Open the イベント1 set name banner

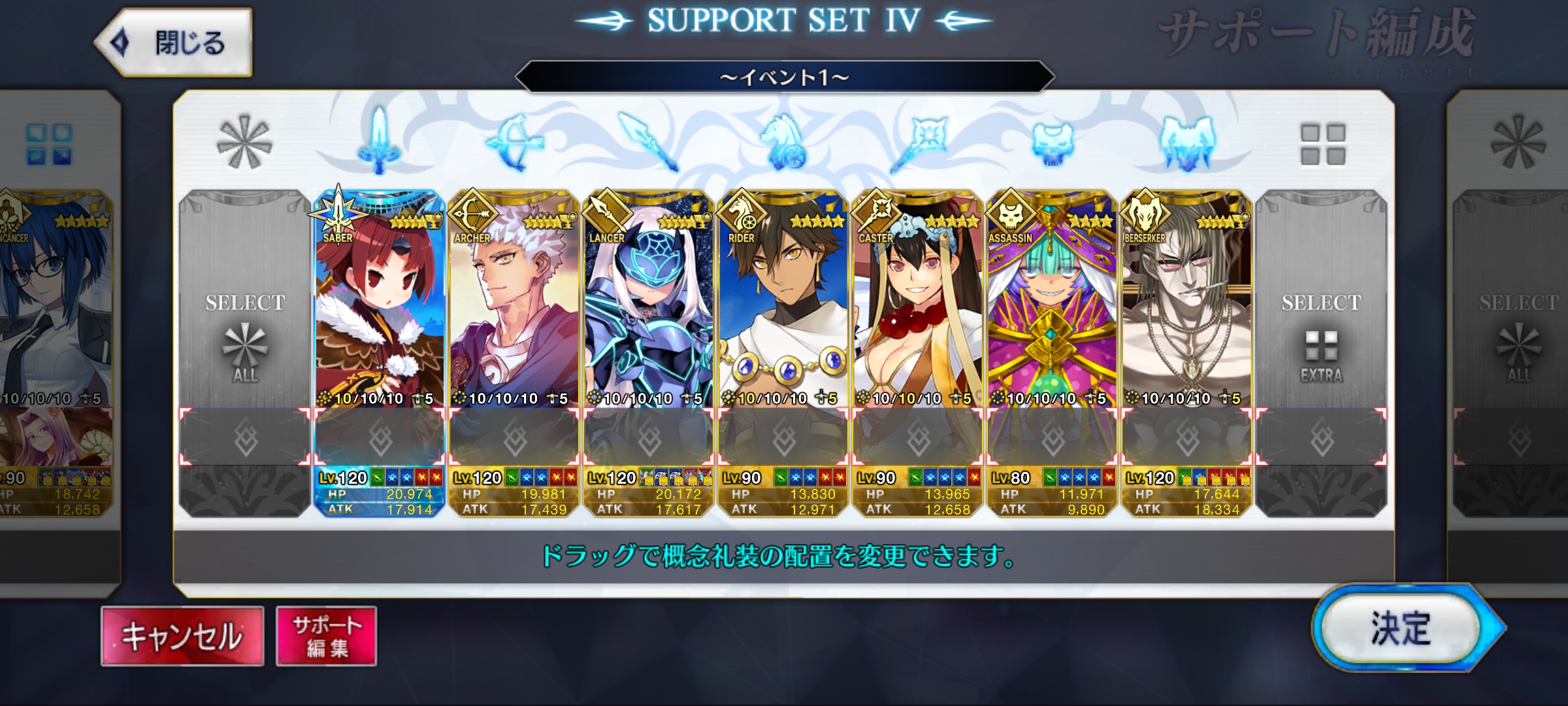(x=784, y=78)
